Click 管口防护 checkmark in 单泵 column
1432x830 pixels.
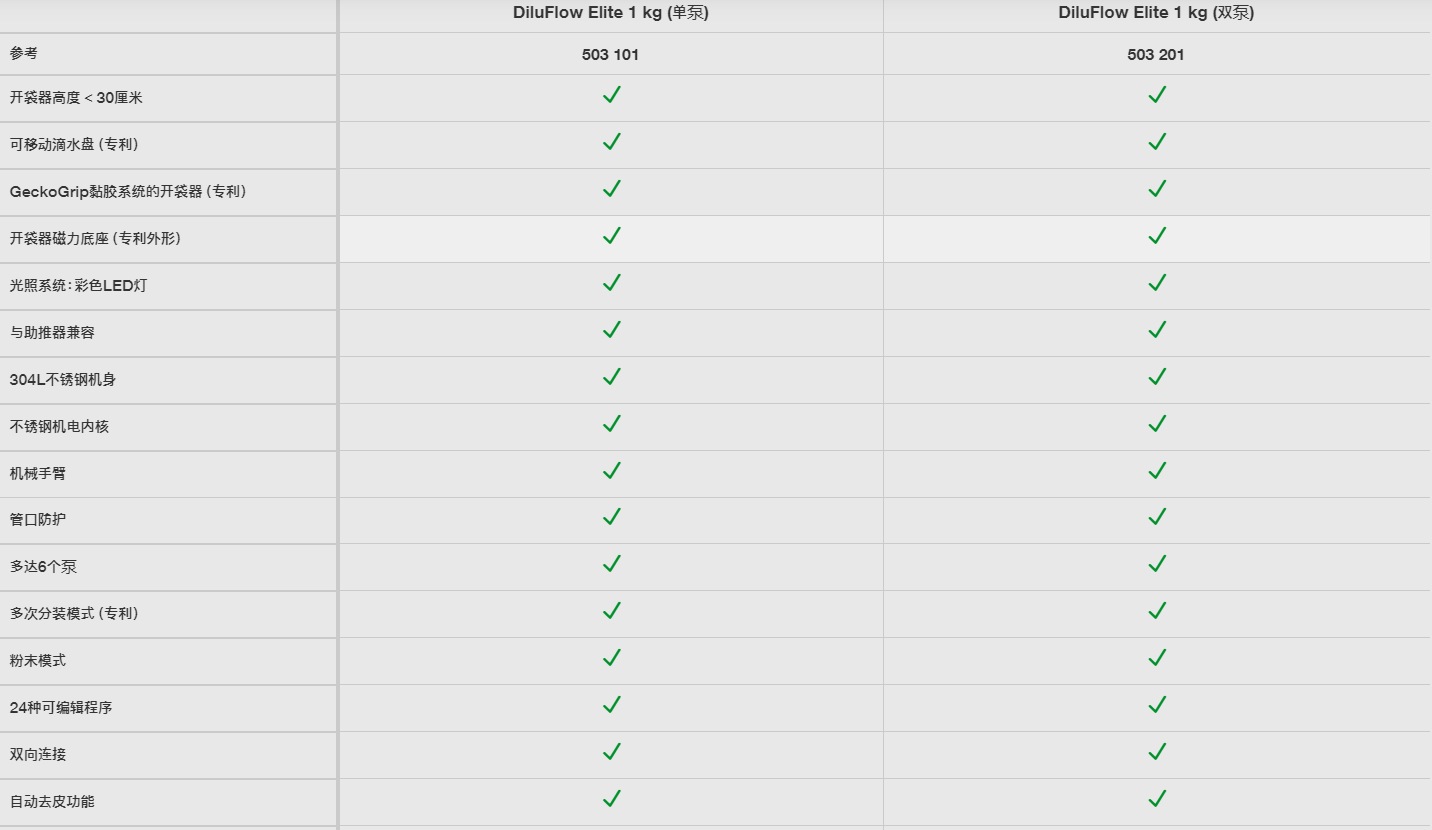click(x=611, y=517)
